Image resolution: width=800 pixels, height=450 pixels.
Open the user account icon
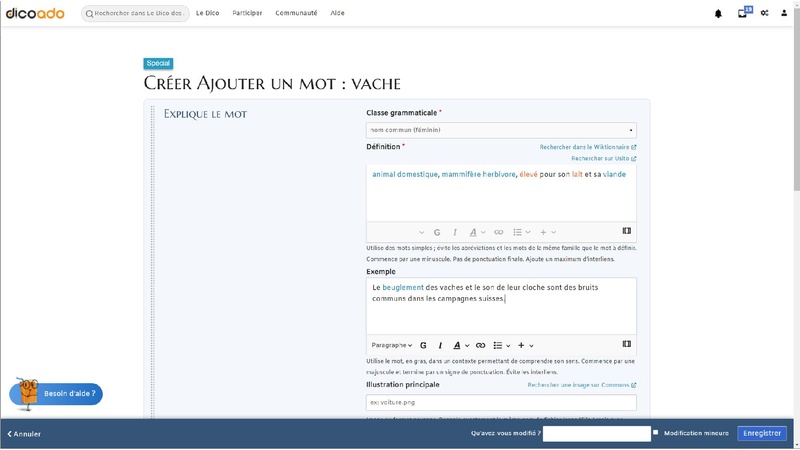784,13
